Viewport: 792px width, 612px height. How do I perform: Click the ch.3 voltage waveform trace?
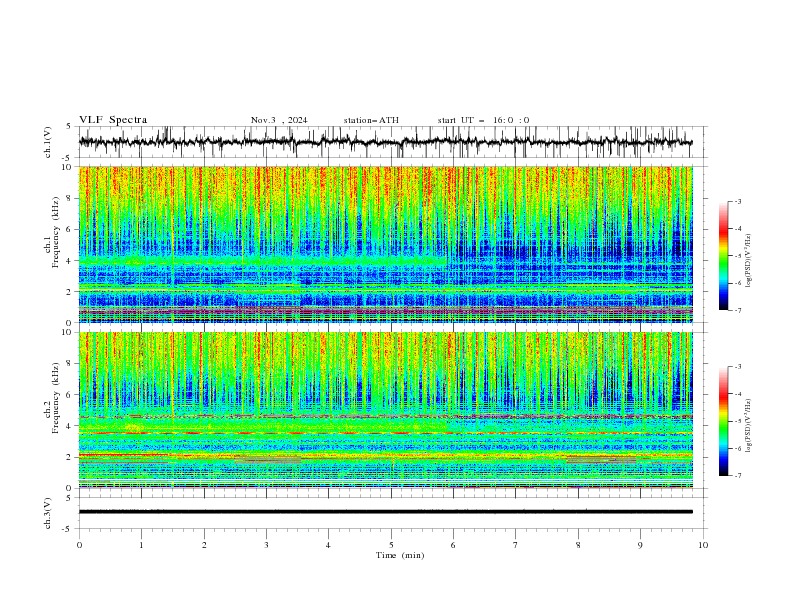point(385,512)
